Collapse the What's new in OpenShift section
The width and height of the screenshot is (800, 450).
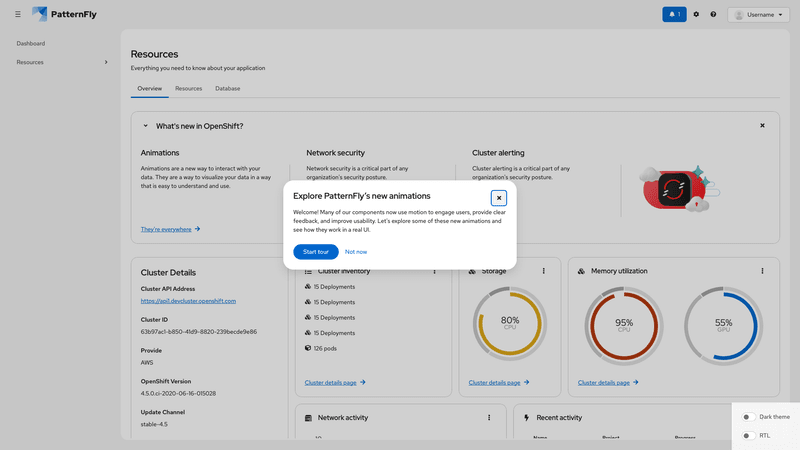145,126
